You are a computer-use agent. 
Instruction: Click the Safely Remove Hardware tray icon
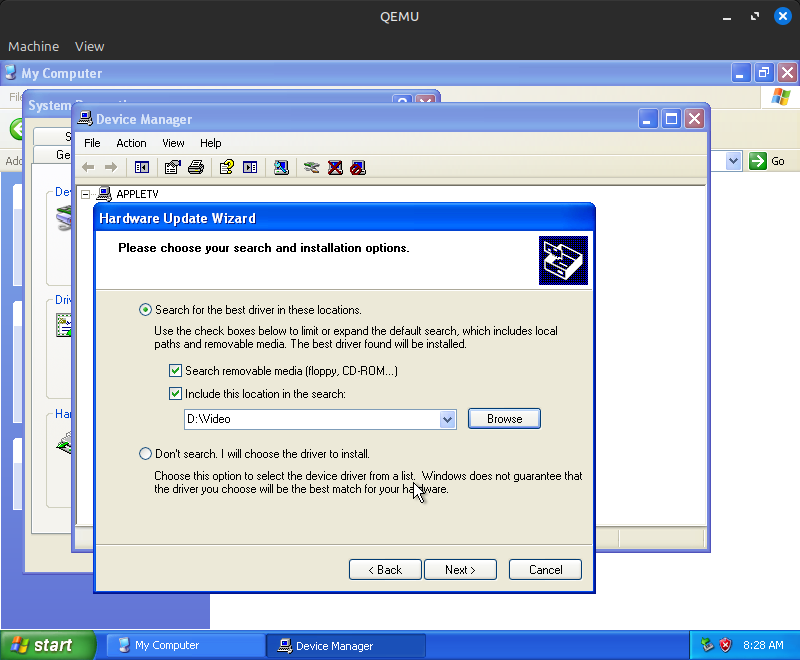(x=707, y=645)
